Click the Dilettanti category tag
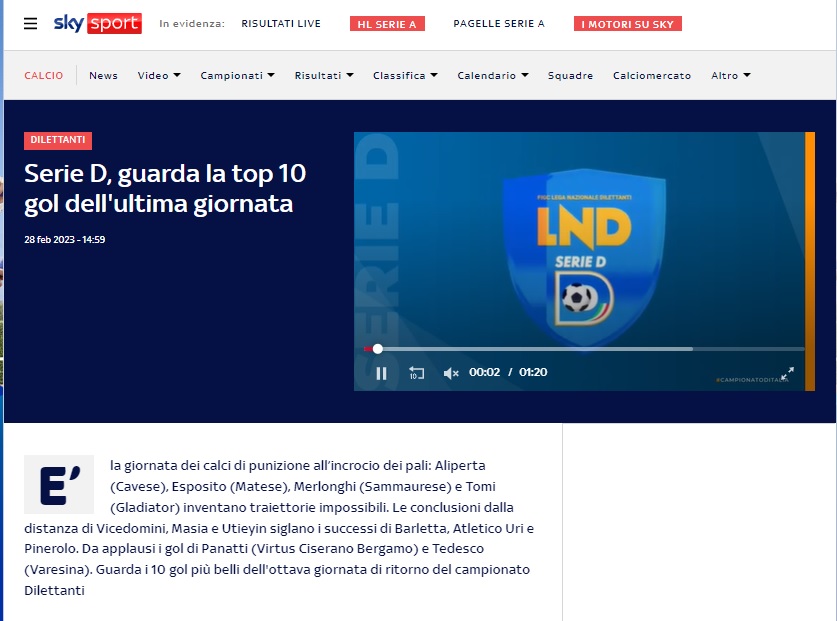The height and width of the screenshot is (621, 837). point(58,141)
